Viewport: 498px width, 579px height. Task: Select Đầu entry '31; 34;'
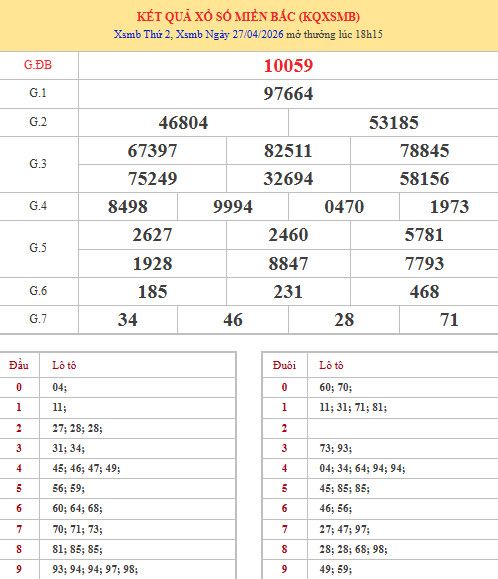[x=68, y=448]
